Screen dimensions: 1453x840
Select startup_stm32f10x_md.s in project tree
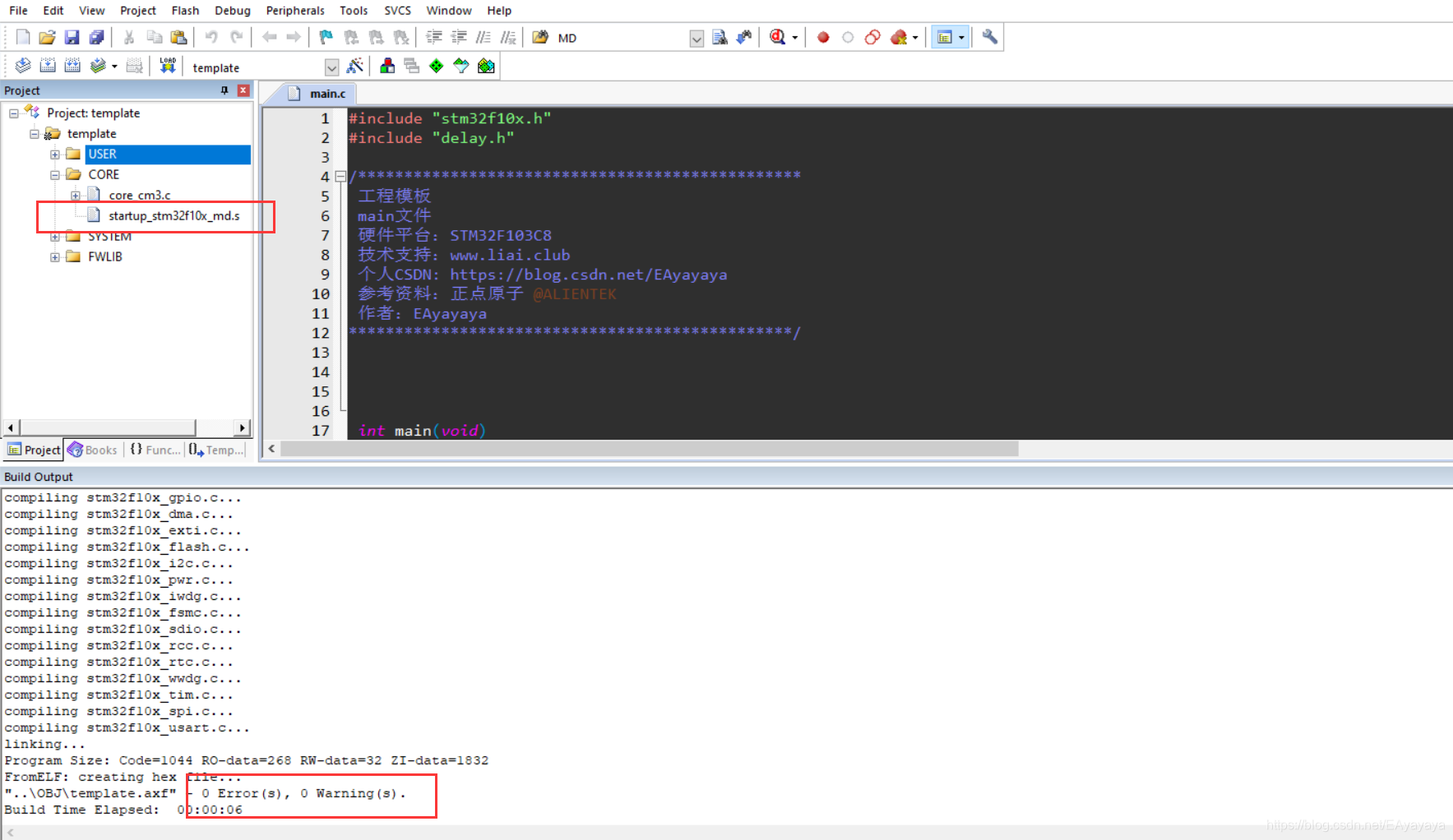[x=174, y=216]
